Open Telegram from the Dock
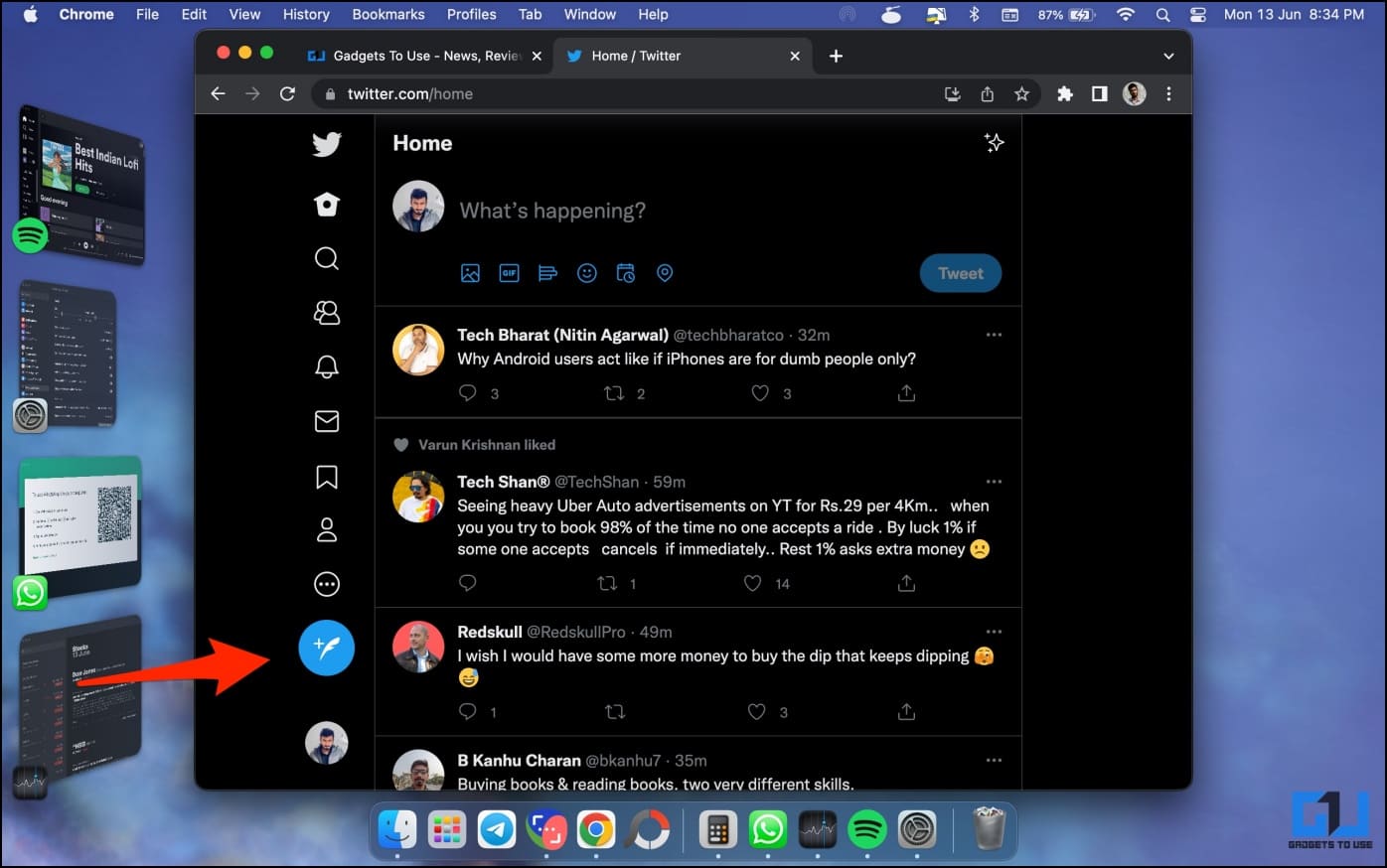 tap(497, 829)
